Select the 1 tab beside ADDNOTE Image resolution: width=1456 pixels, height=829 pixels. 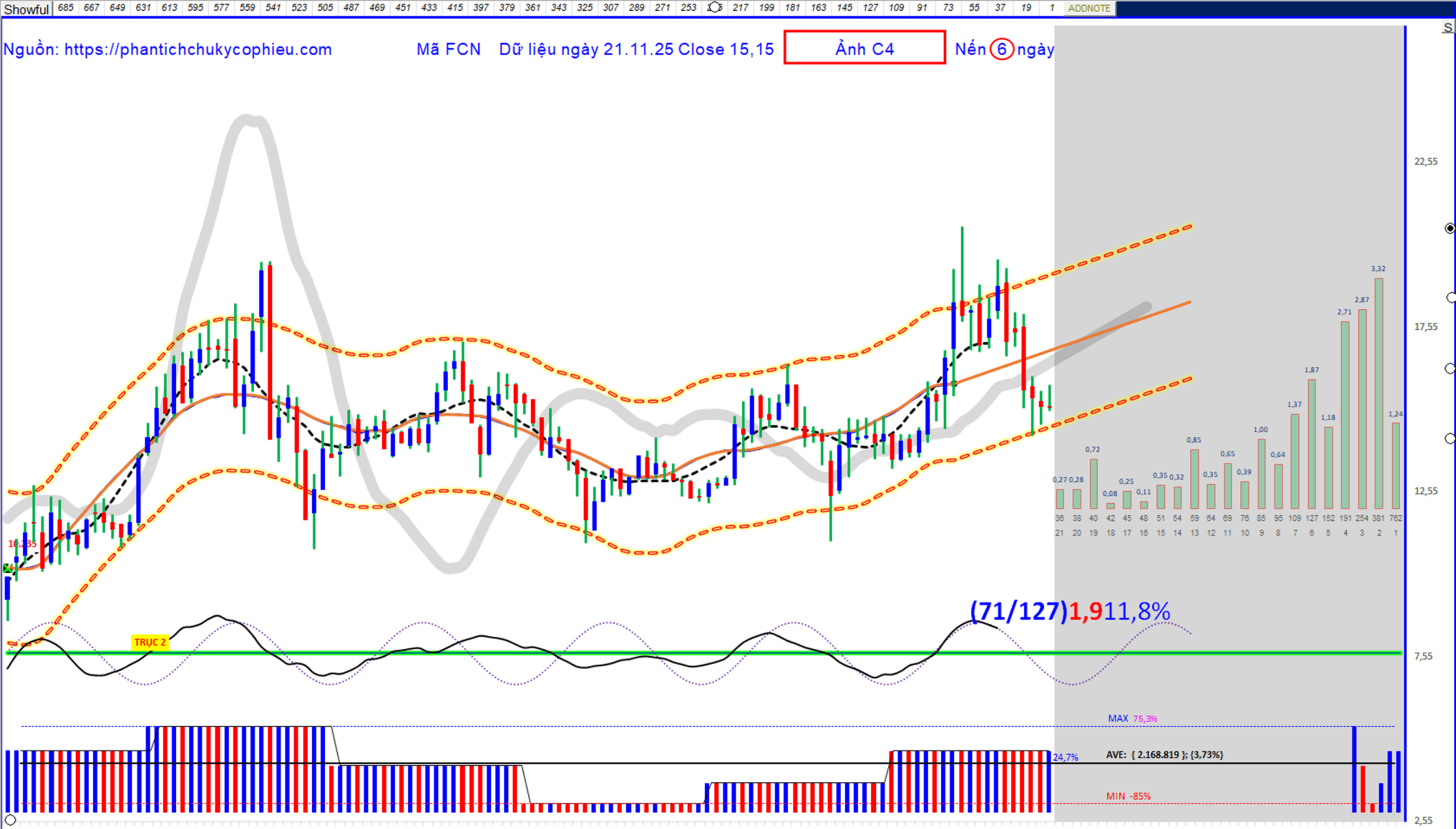point(1051,8)
